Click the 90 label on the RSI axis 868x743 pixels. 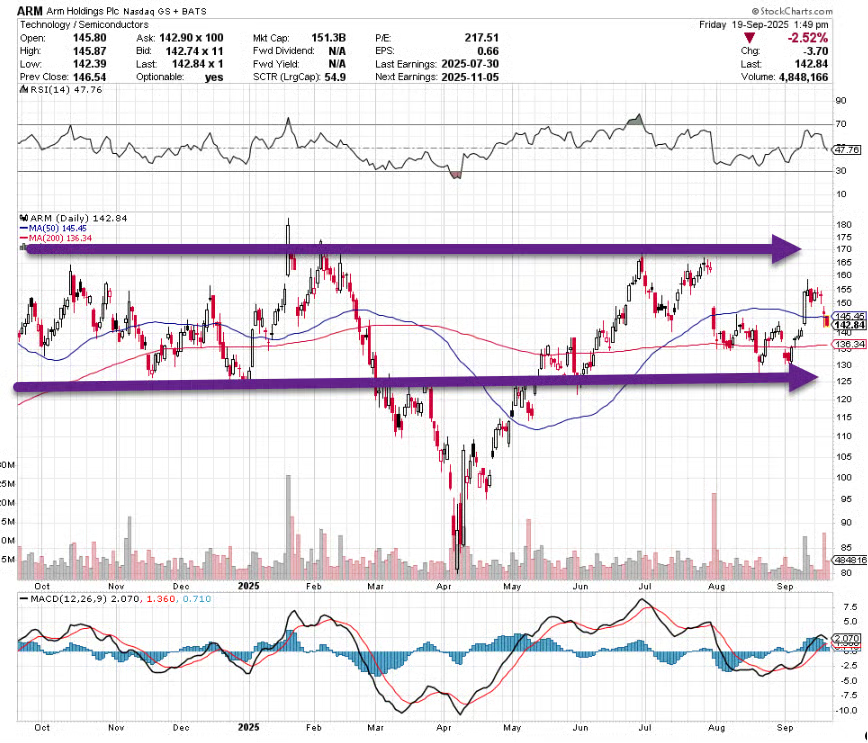pyautogui.click(x=841, y=101)
